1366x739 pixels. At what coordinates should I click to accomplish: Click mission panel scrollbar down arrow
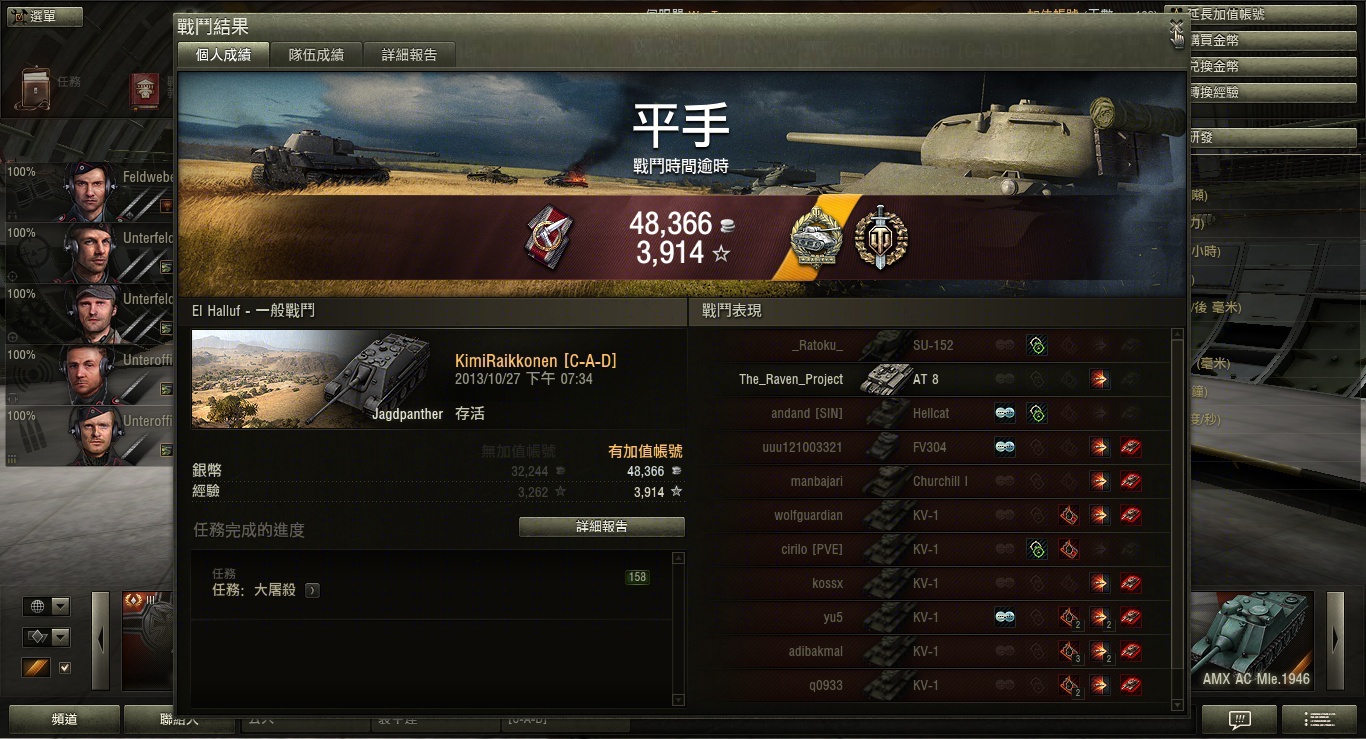tap(678, 700)
